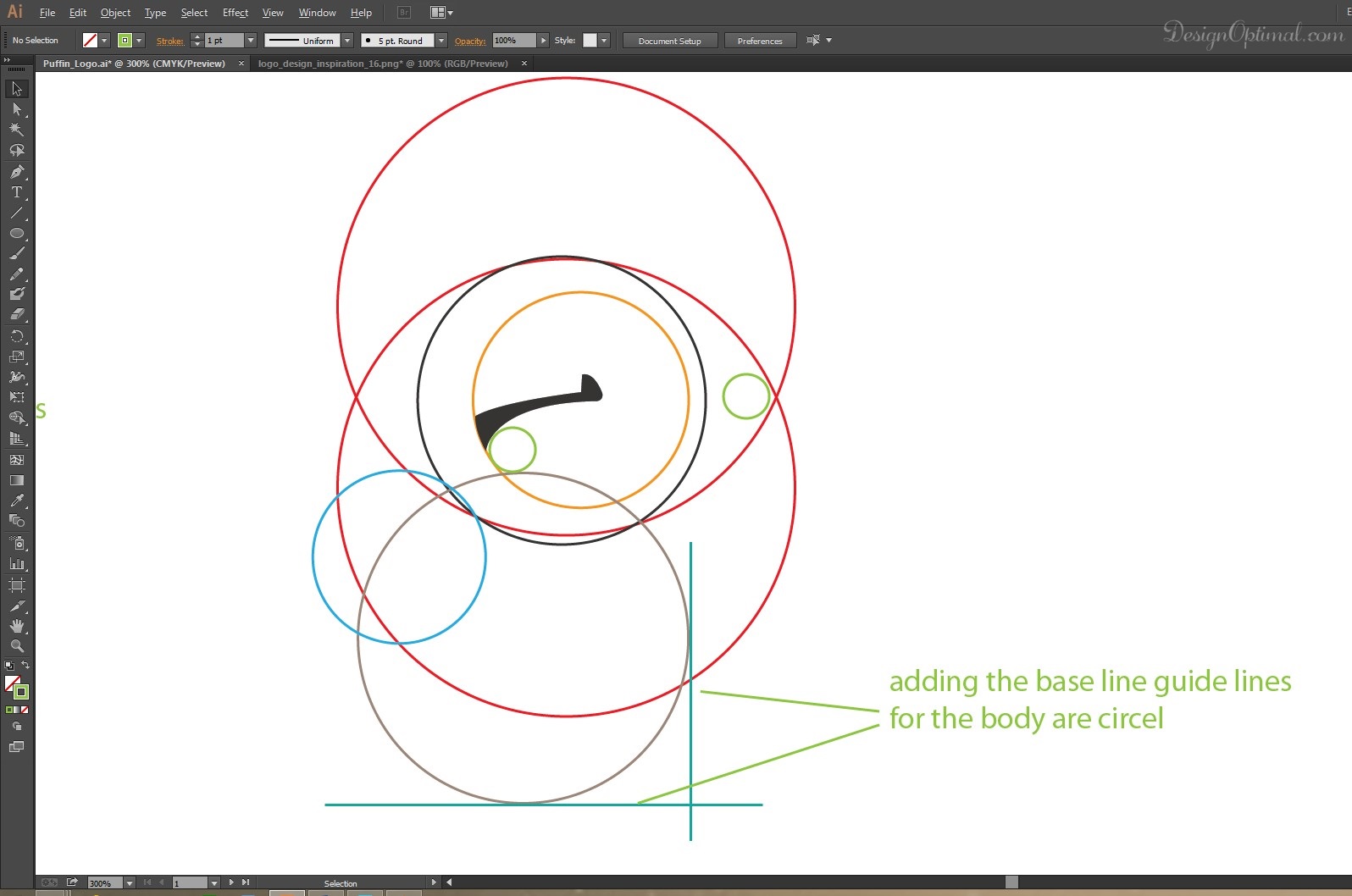Image resolution: width=1352 pixels, height=896 pixels.
Task: Open the Effect menu
Action: tap(235, 13)
